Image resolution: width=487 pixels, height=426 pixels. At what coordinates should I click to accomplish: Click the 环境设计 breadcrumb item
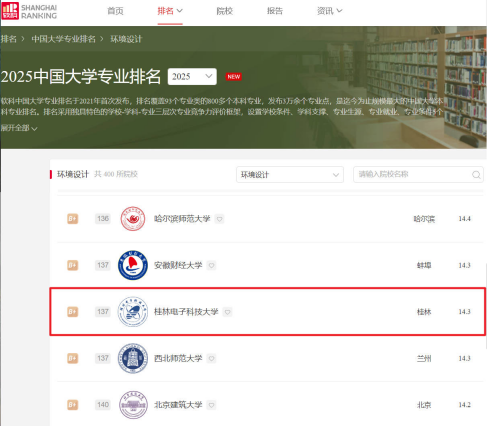click(126, 39)
